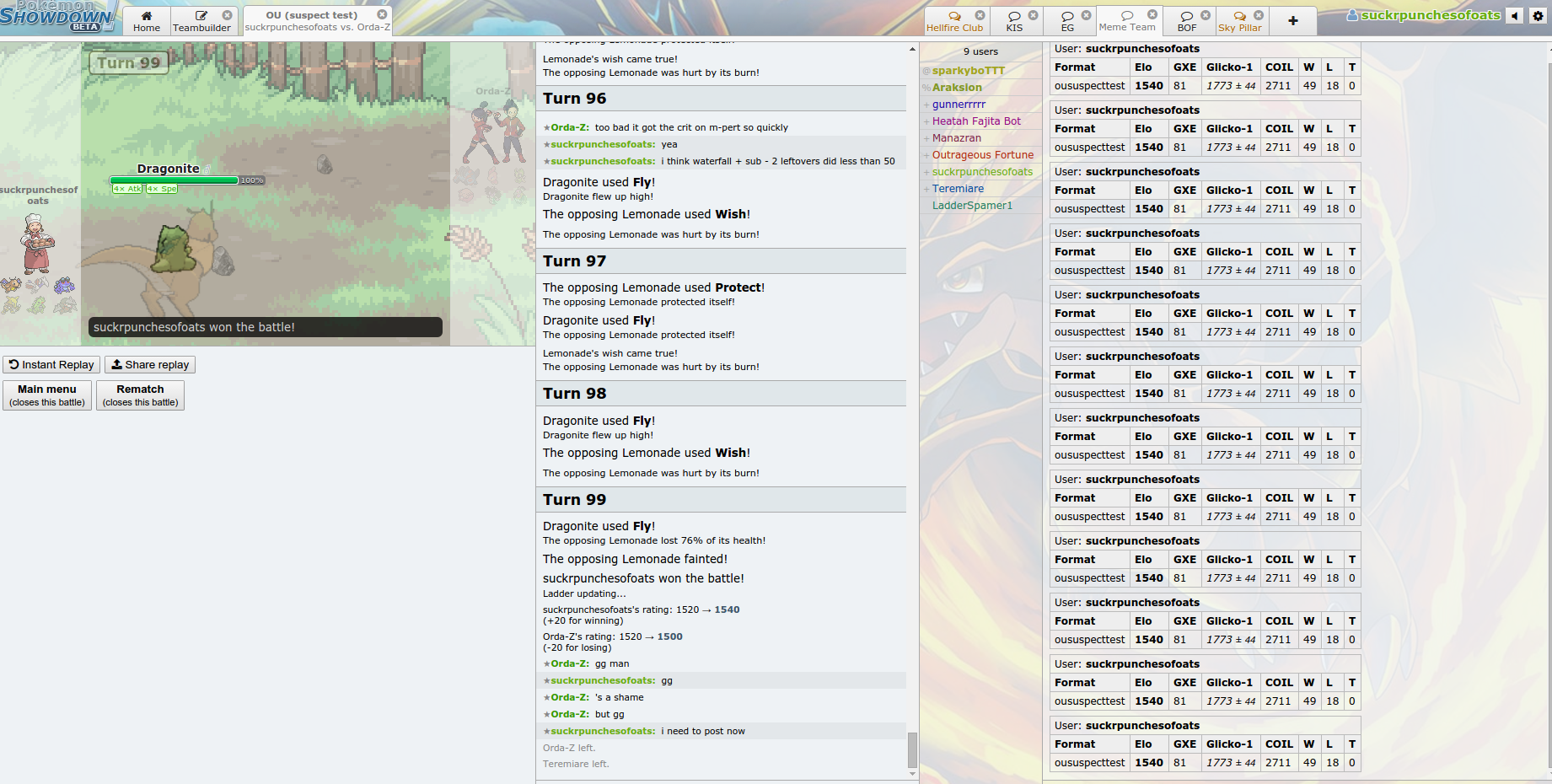Image resolution: width=1552 pixels, height=784 pixels.
Task: Click the plus icon to join rooms
Action: tap(1292, 21)
